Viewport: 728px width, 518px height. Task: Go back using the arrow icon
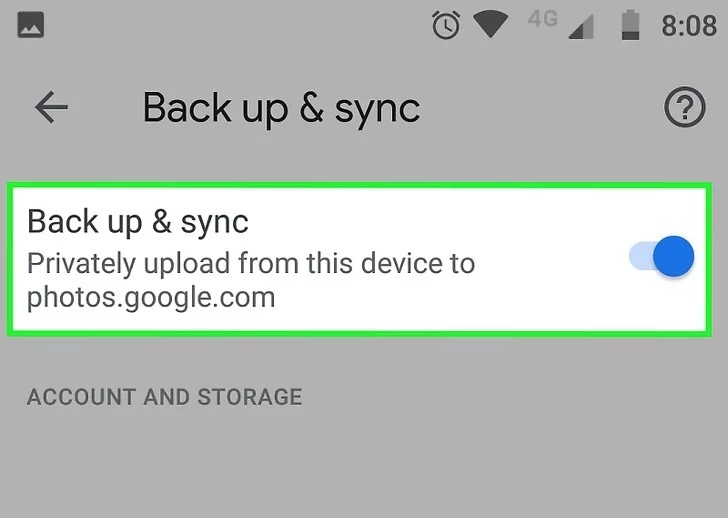point(52,107)
